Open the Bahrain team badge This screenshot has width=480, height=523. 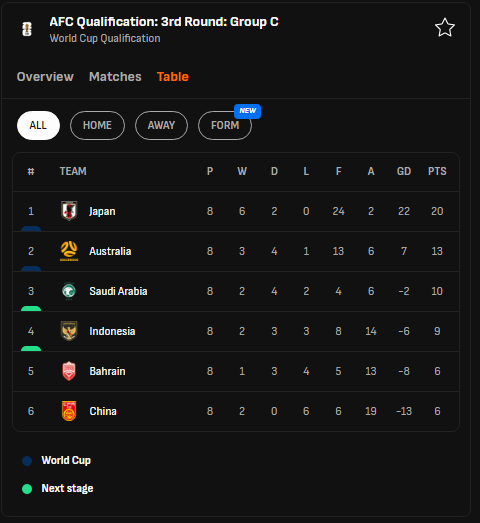point(69,371)
